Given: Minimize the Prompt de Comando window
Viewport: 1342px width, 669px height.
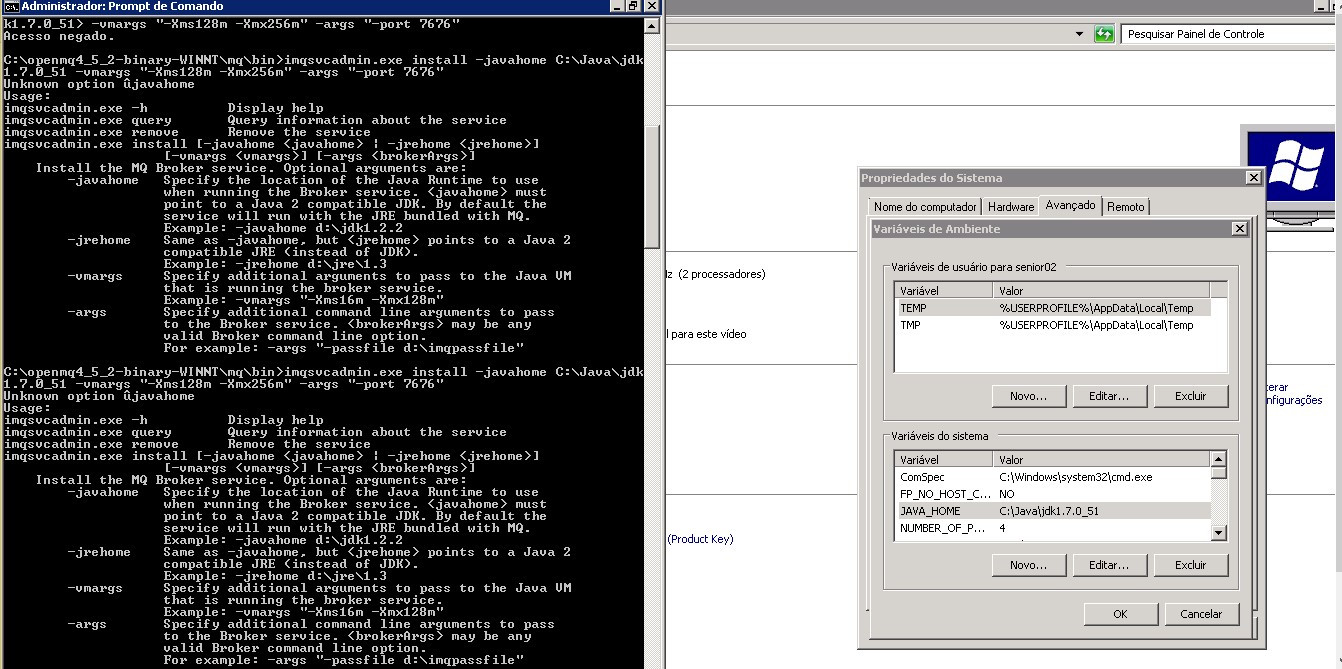Looking at the screenshot, I should (x=618, y=7).
